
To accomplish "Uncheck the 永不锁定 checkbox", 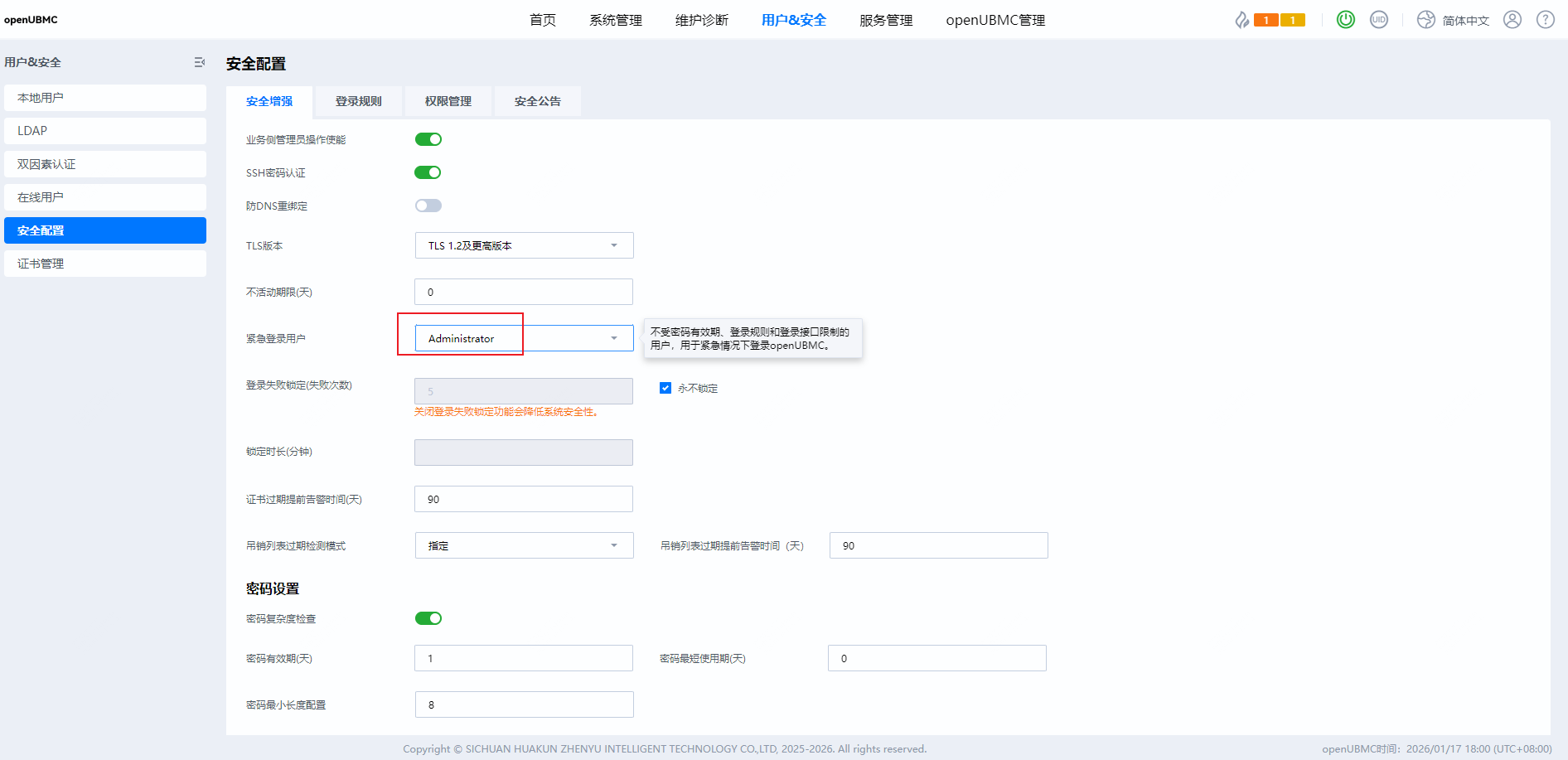I will tap(665, 388).
